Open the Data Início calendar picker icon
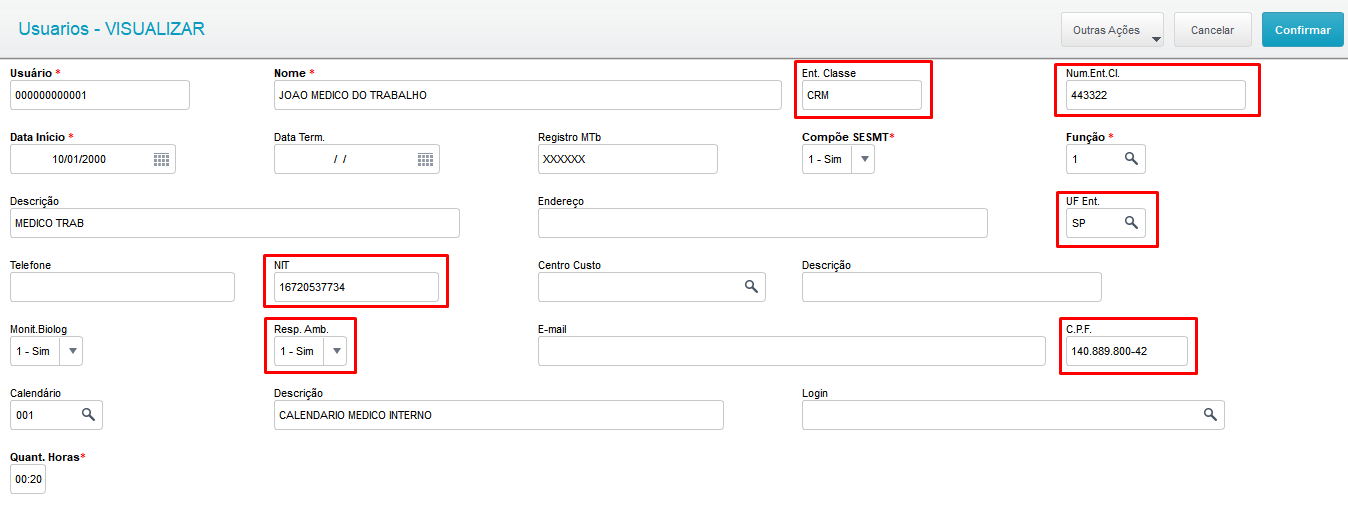 (161, 159)
